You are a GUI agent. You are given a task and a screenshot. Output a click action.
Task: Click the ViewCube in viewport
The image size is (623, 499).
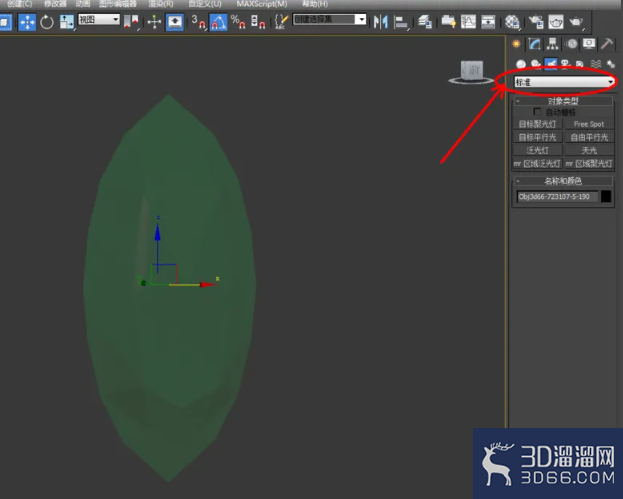tap(472, 72)
